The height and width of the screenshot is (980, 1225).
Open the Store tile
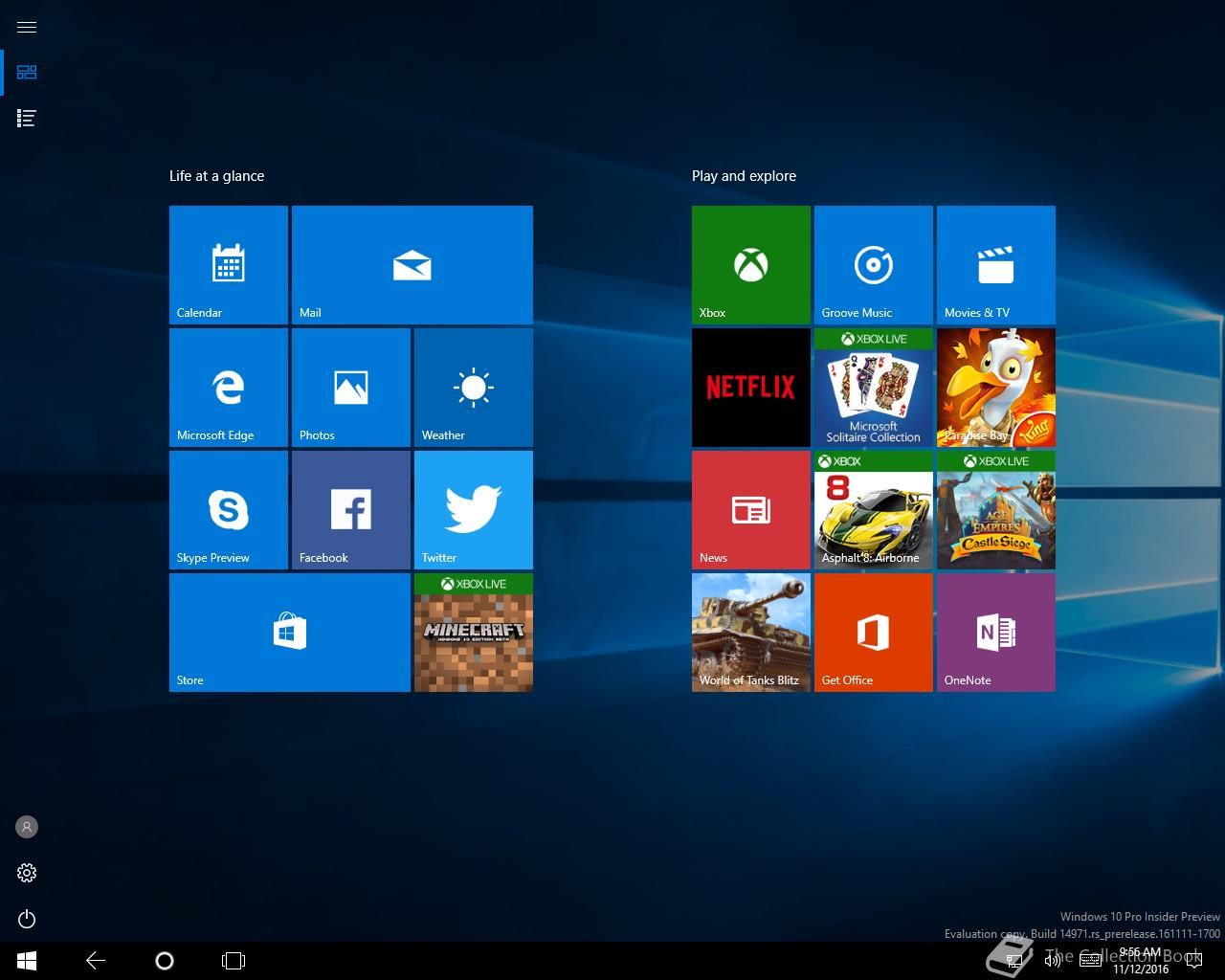(290, 633)
